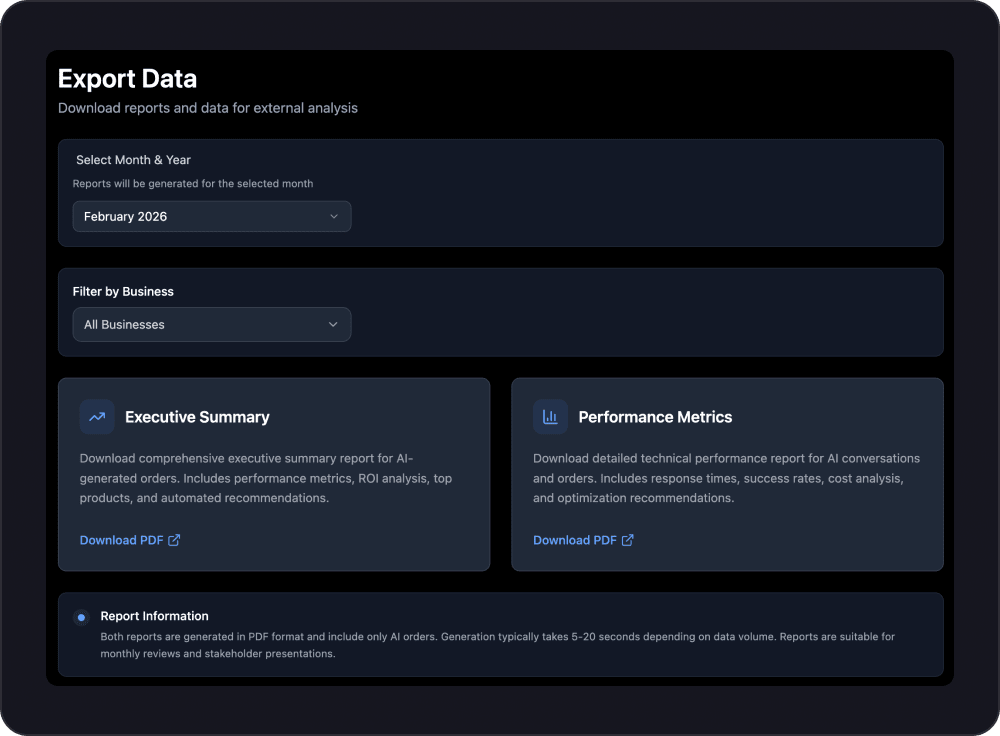
Task: Open the All Businesses filter dropdown
Action: (x=212, y=324)
